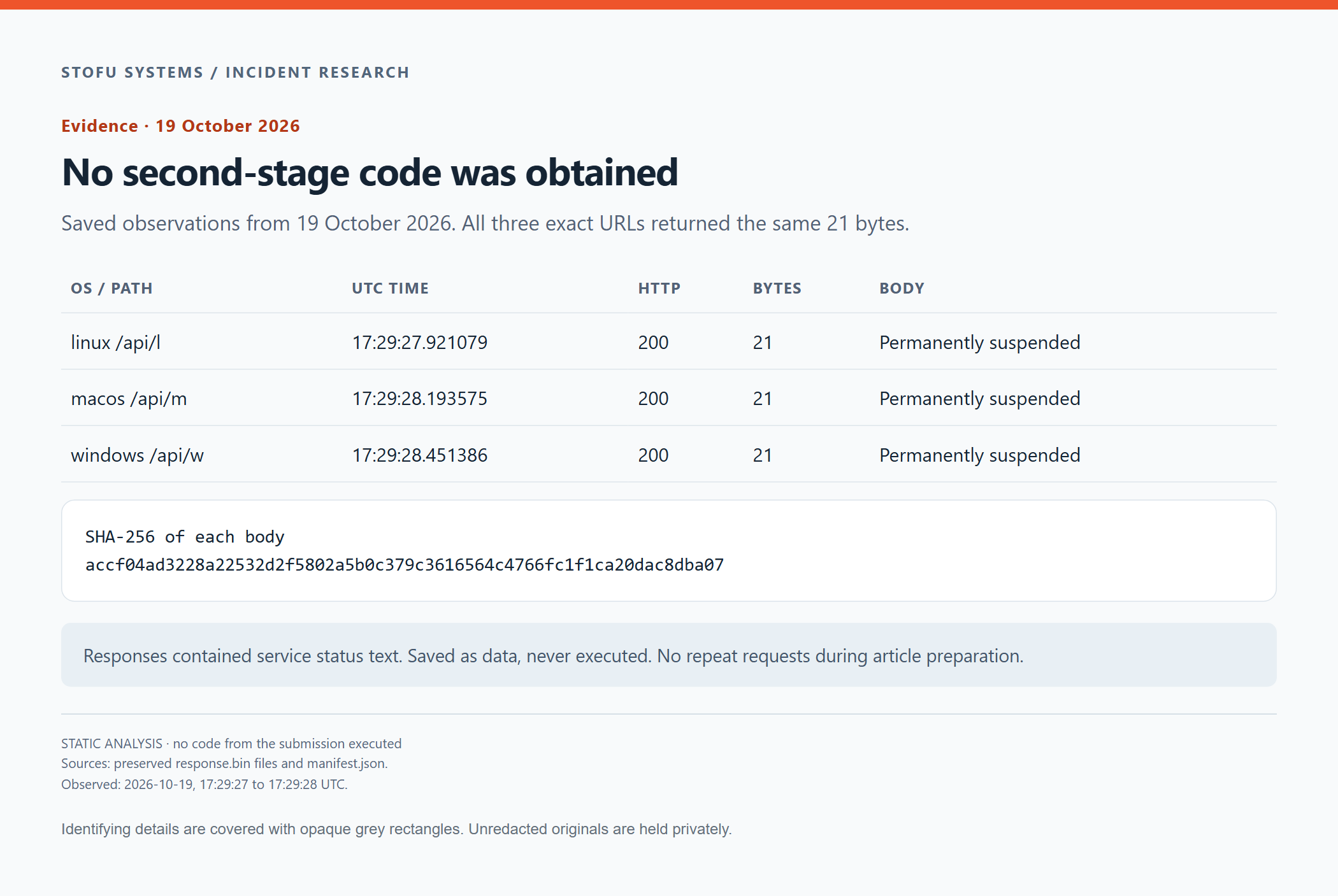Click HTTP 200 in the windows row
Viewport: 1338px width, 896px height.
[653, 455]
